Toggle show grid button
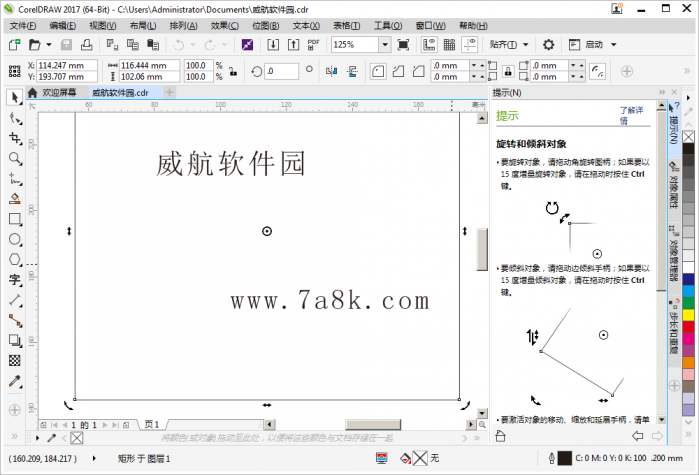The height and width of the screenshot is (475, 699). pyautogui.click(x=449, y=45)
